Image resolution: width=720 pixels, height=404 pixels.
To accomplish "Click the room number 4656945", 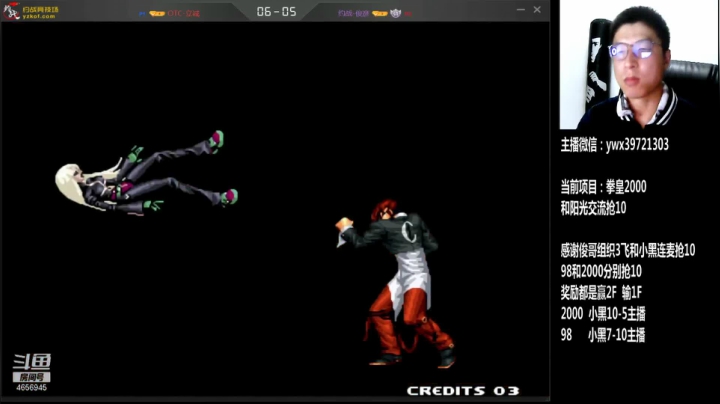I will pos(31,387).
